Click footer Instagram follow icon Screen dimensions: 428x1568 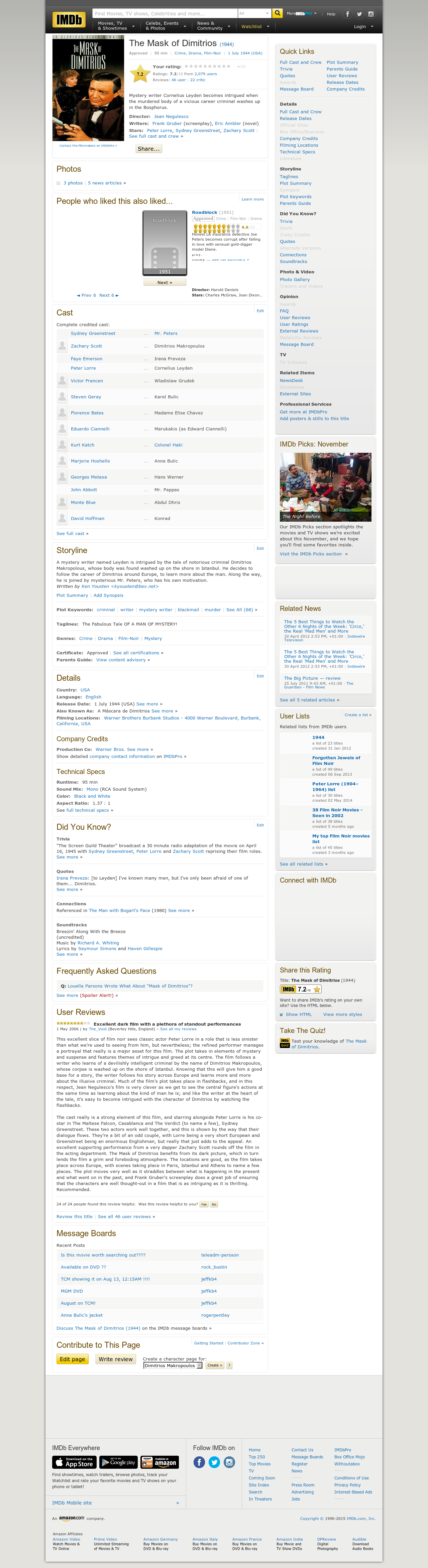pos(229,1462)
